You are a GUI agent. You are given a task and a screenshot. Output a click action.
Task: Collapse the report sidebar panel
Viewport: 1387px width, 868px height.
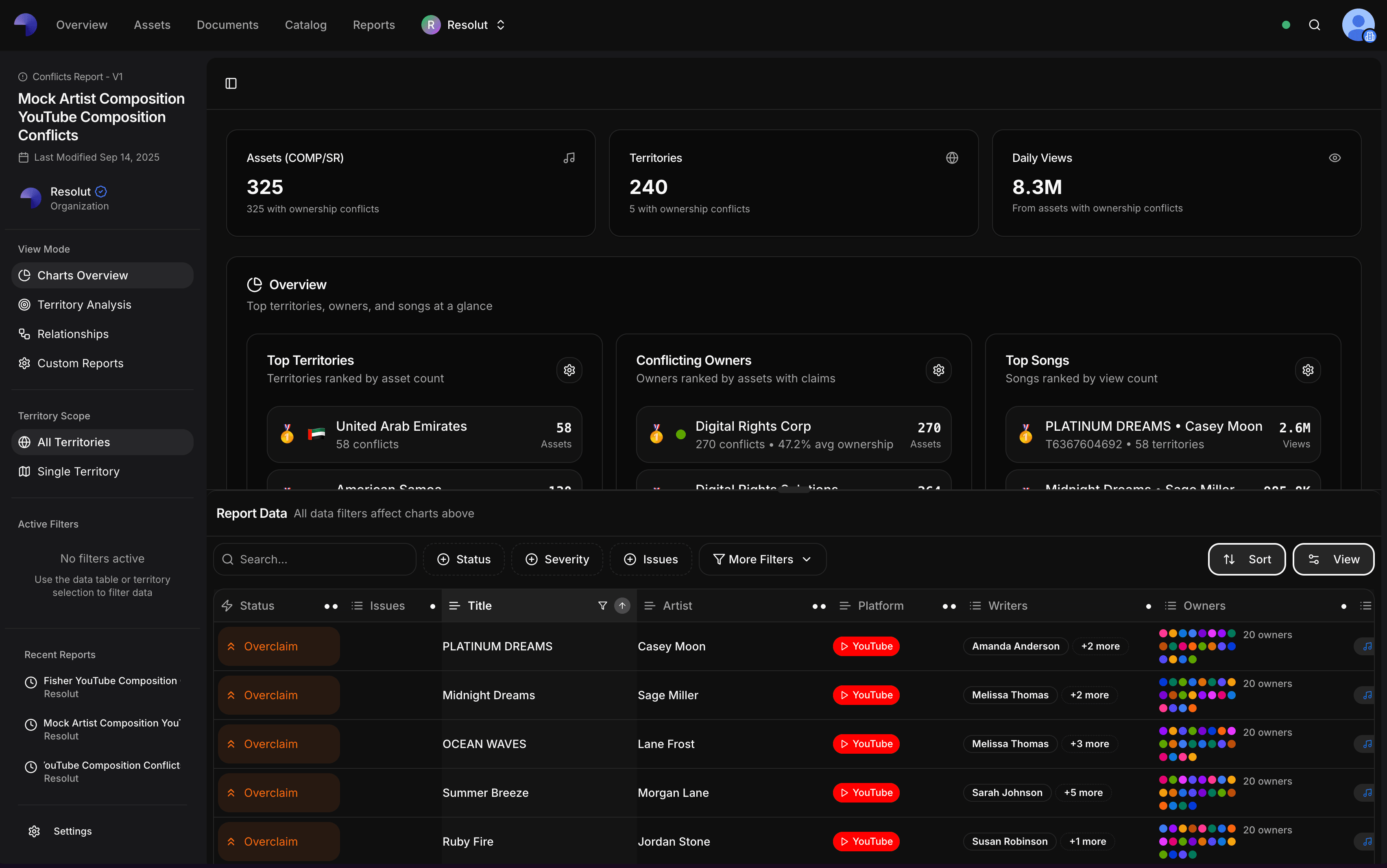(x=231, y=83)
